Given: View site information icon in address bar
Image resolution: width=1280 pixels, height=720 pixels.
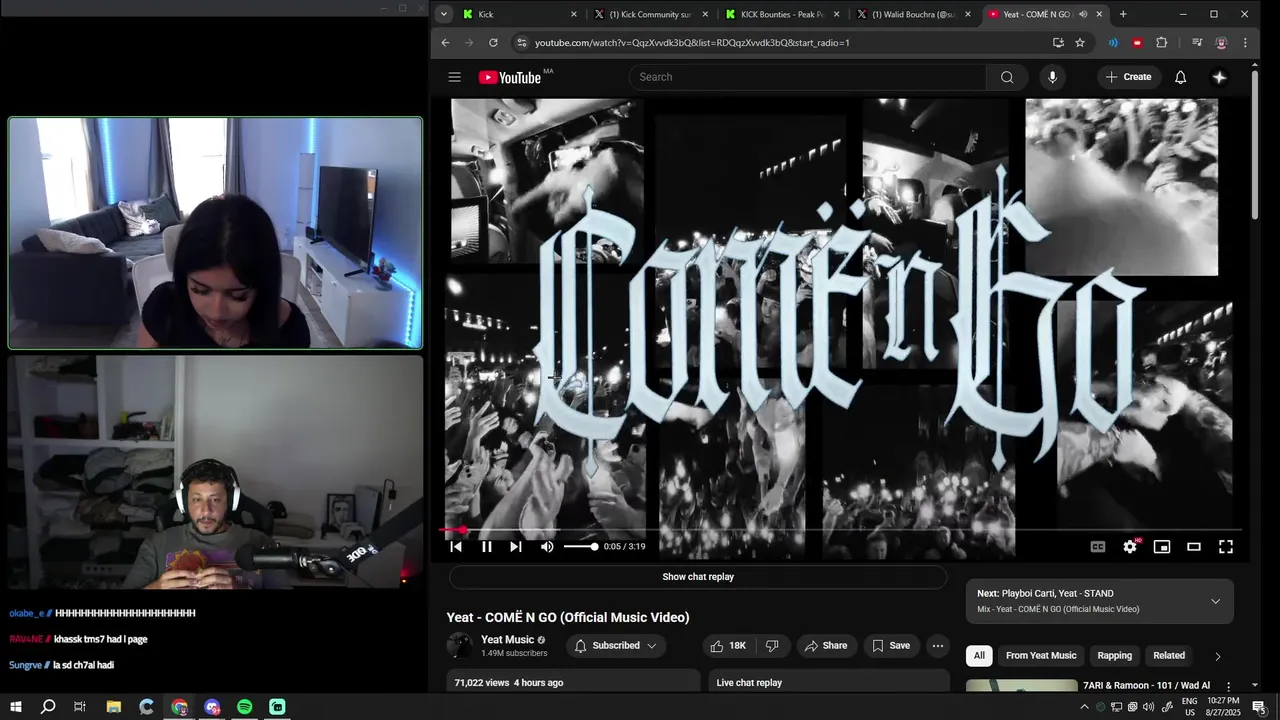Looking at the screenshot, I should pos(521,43).
